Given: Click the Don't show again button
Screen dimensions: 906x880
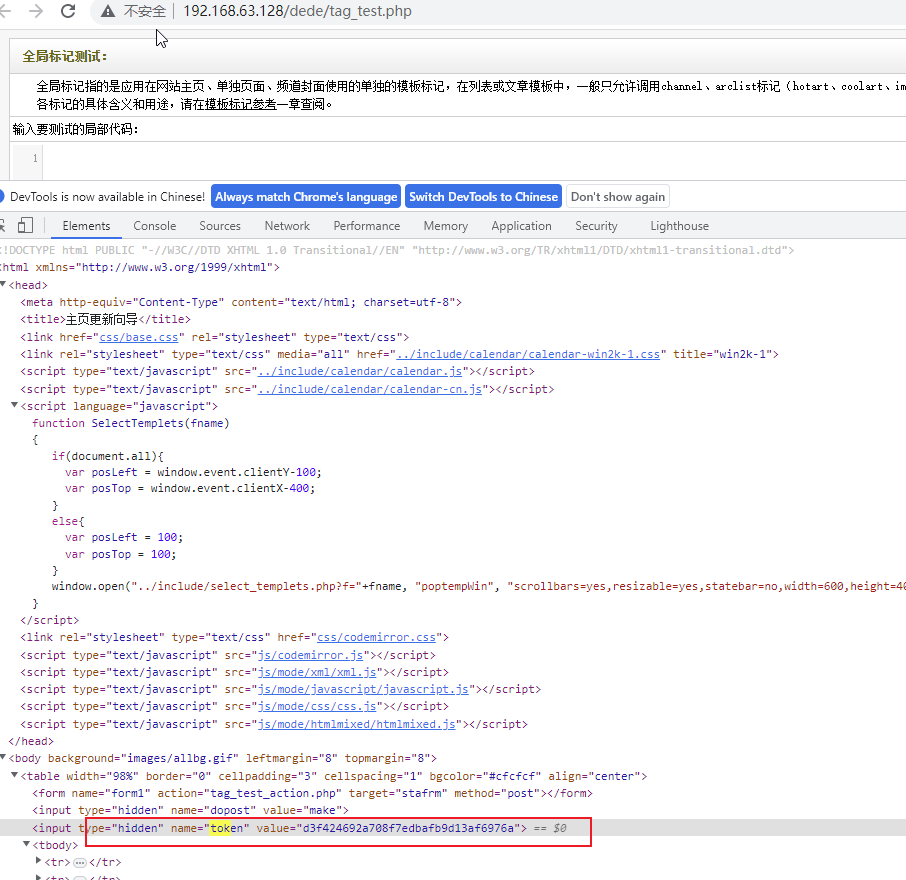Looking at the screenshot, I should [x=618, y=197].
